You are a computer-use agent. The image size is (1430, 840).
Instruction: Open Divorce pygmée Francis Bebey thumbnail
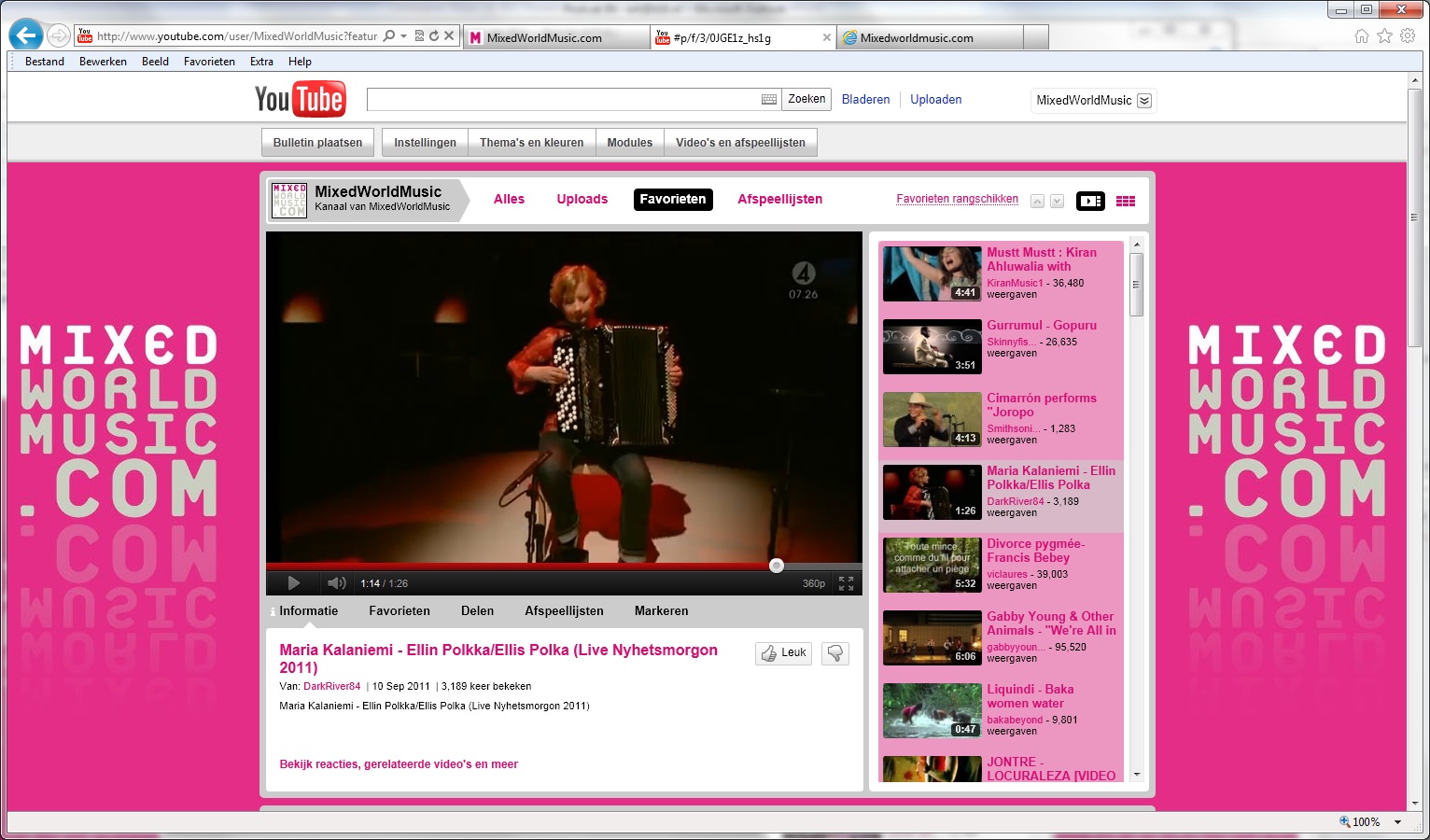[932, 565]
